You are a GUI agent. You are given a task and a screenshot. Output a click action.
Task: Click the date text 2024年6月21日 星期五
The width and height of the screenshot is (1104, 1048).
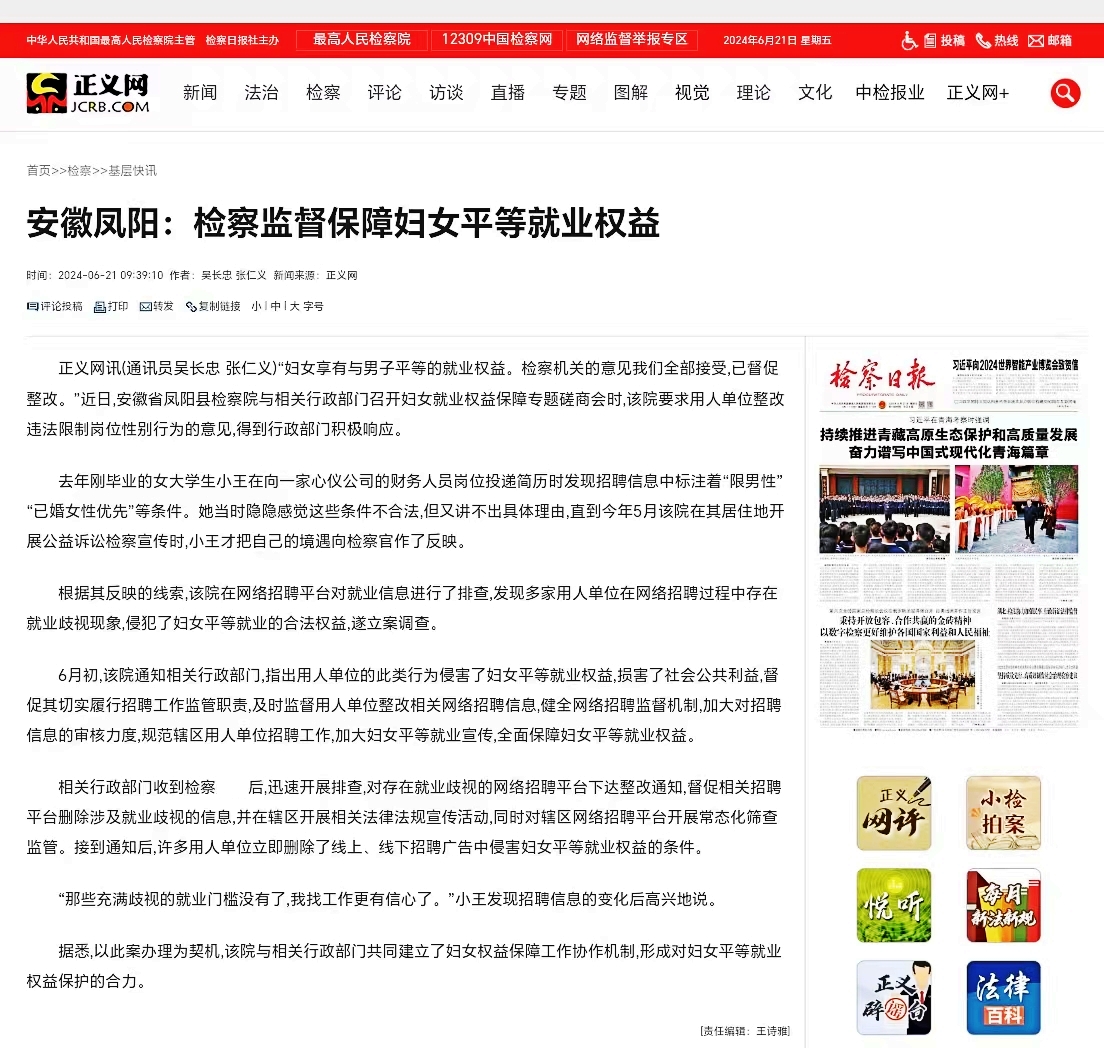777,41
